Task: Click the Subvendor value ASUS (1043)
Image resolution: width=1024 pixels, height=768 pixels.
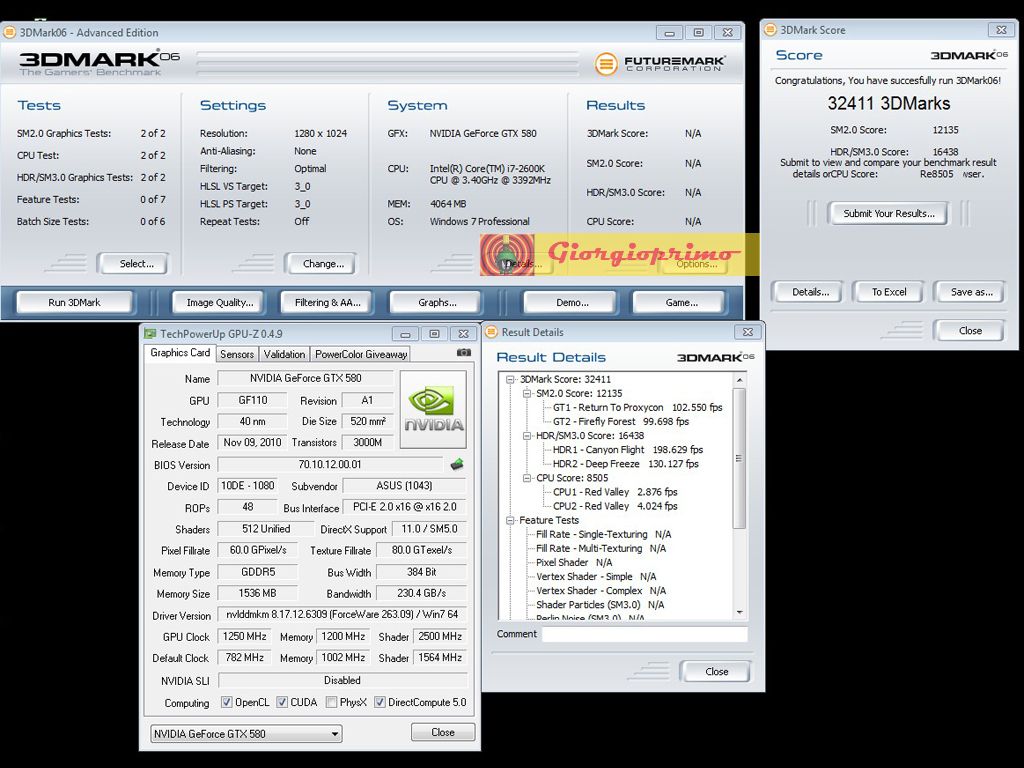Action: (404, 486)
